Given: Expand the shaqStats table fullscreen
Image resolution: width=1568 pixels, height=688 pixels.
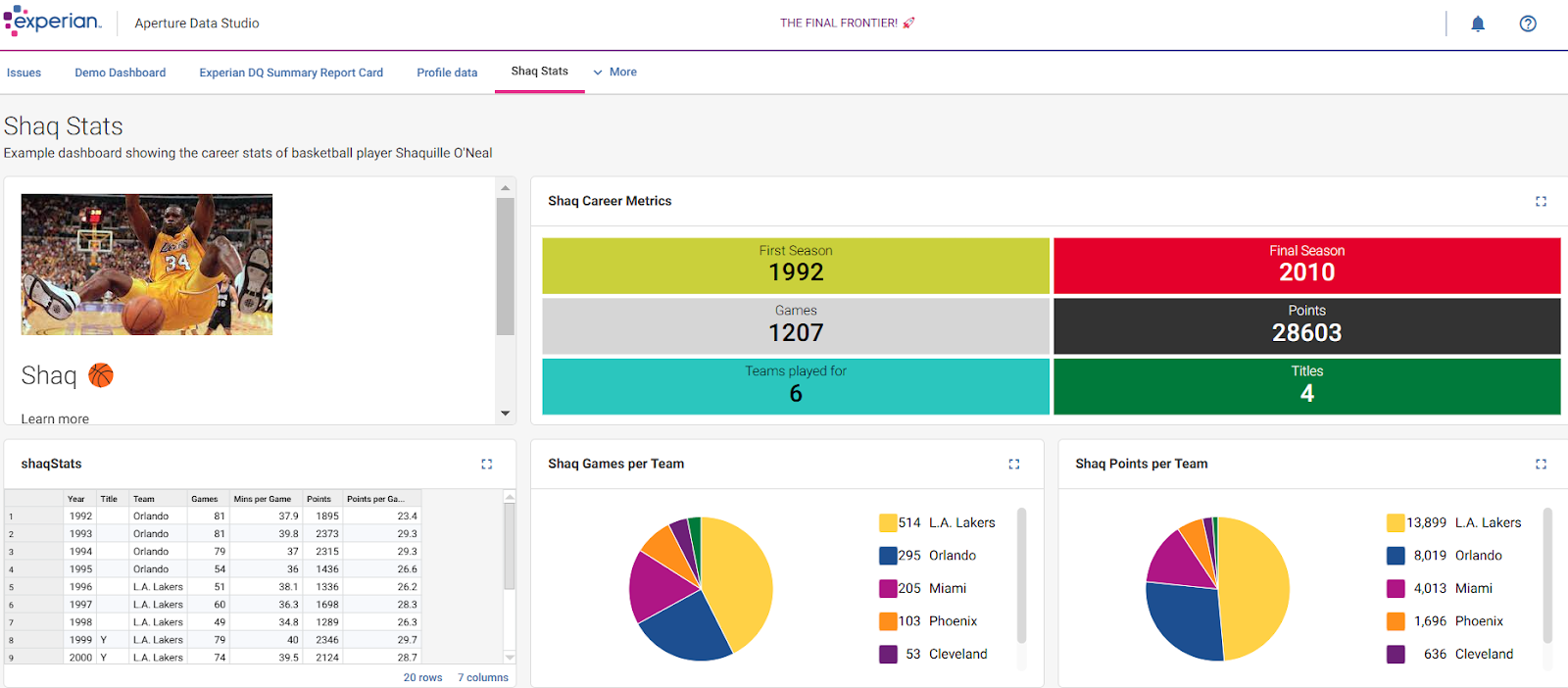Looking at the screenshot, I should coord(486,464).
